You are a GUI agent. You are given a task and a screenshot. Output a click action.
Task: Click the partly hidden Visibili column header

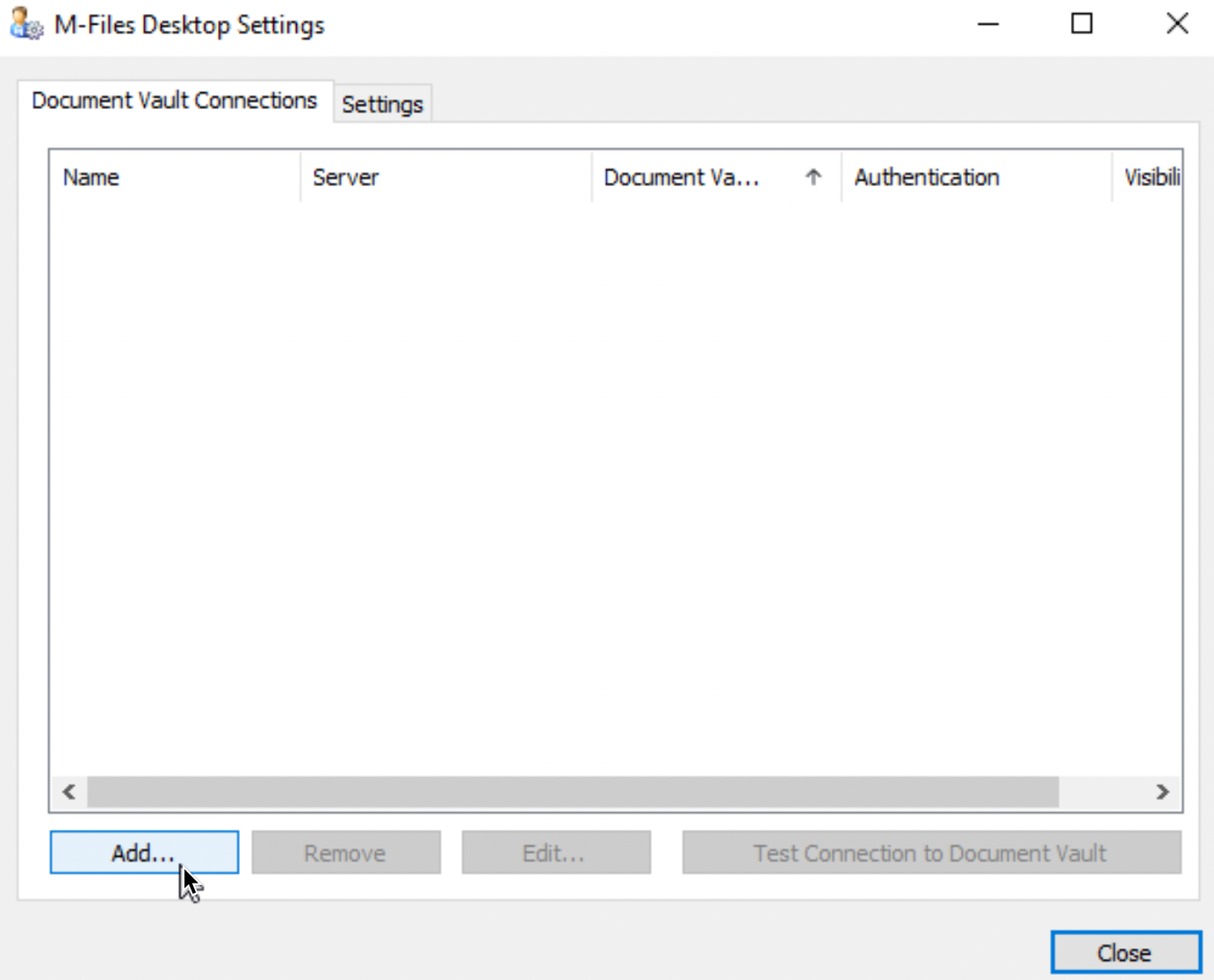(1147, 177)
